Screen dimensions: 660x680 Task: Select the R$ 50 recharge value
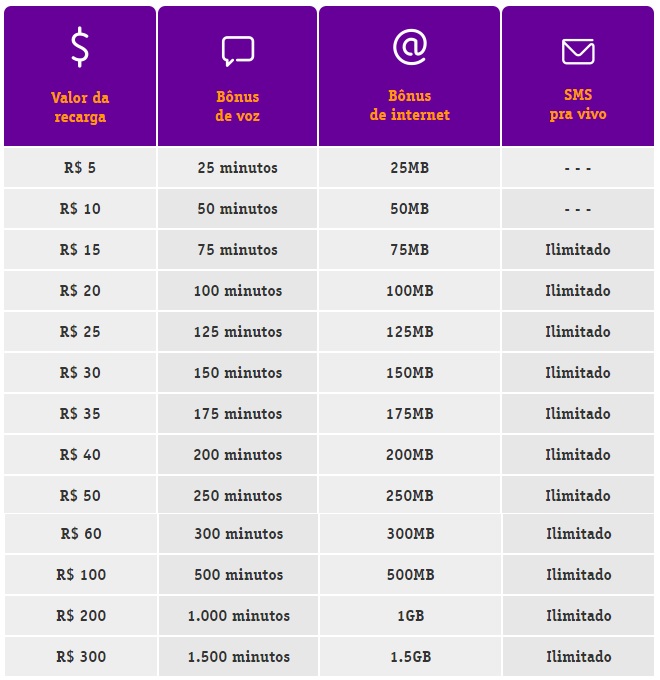point(80,496)
